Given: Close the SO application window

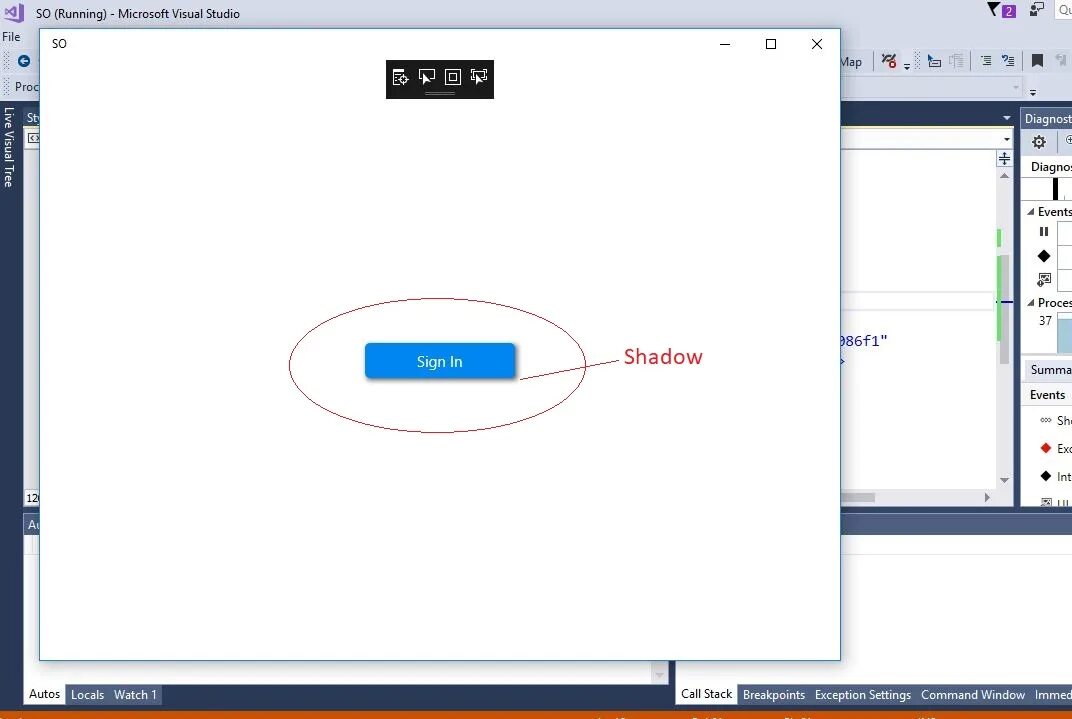Looking at the screenshot, I should [x=816, y=44].
